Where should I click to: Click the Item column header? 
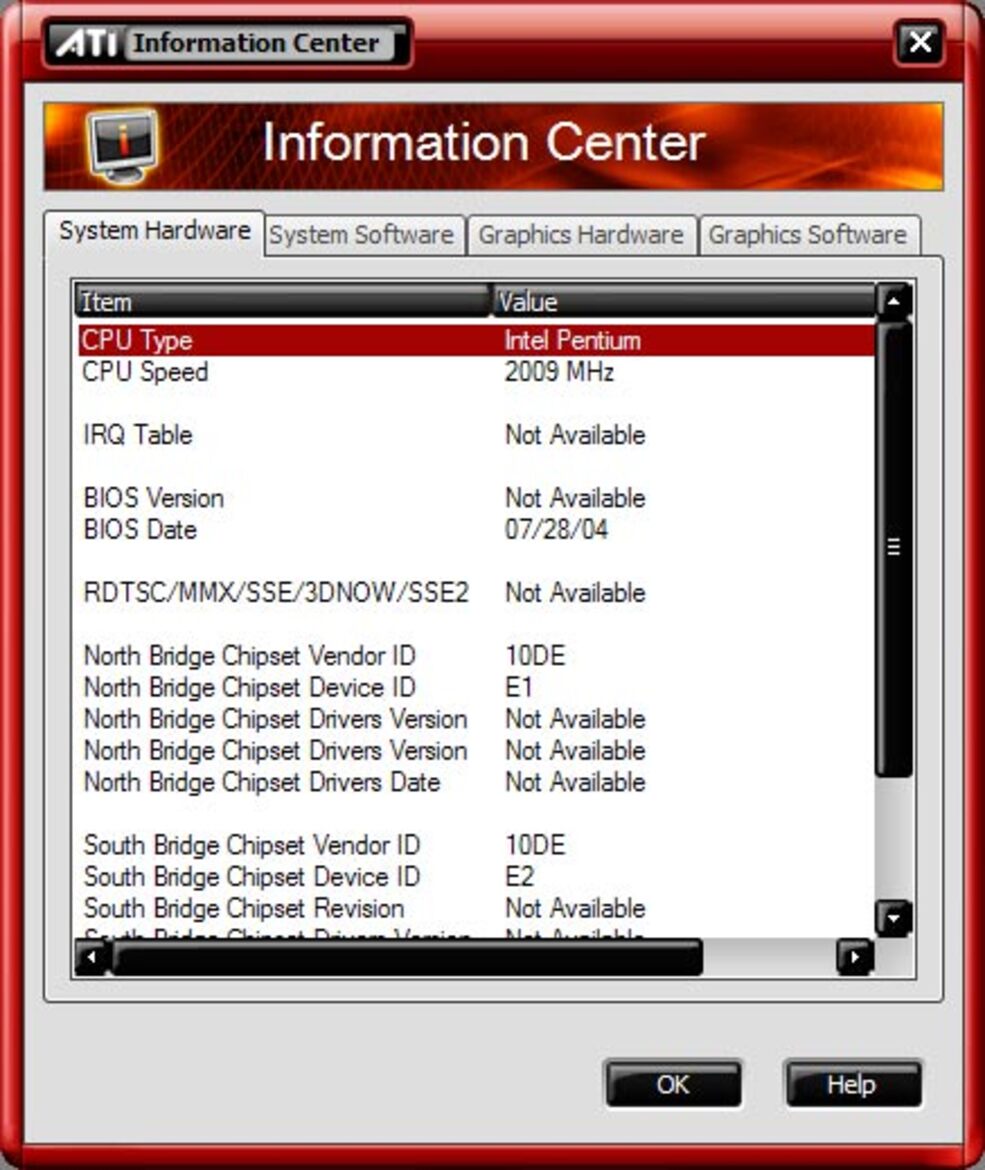point(283,301)
